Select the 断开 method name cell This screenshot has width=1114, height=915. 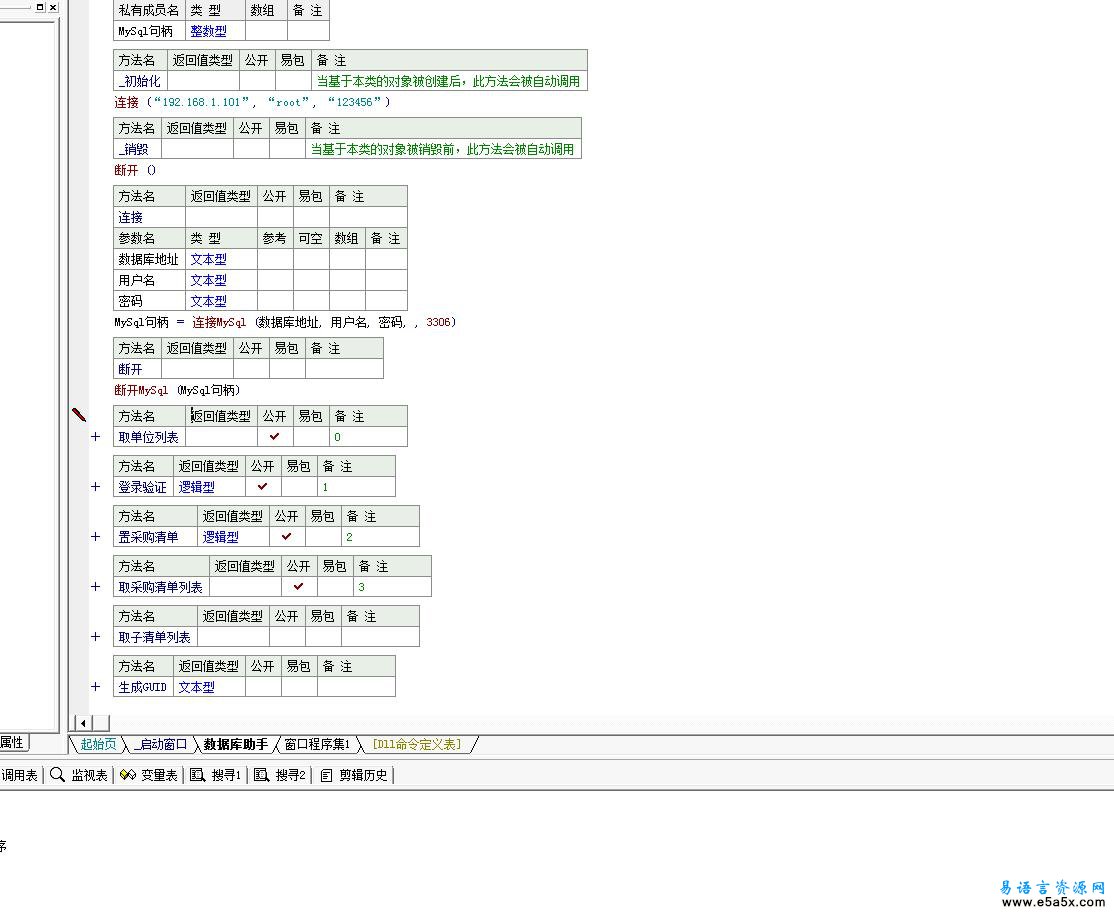pyautogui.click(x=137, y=369)
